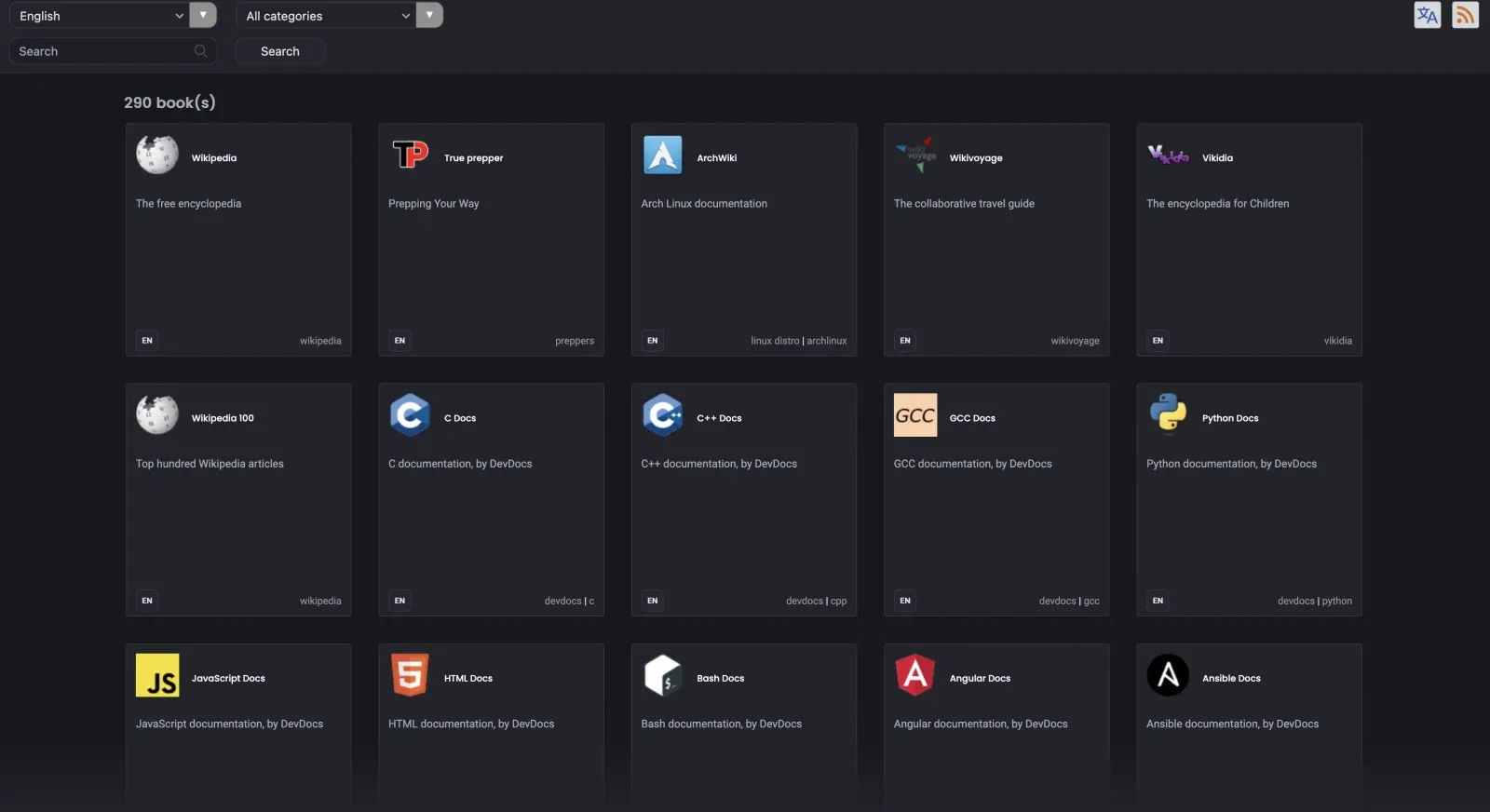Click the linux distro tag on ArchWiki card
The image size is (1490, 812).
pyautogui.click(x=775, y=341)
